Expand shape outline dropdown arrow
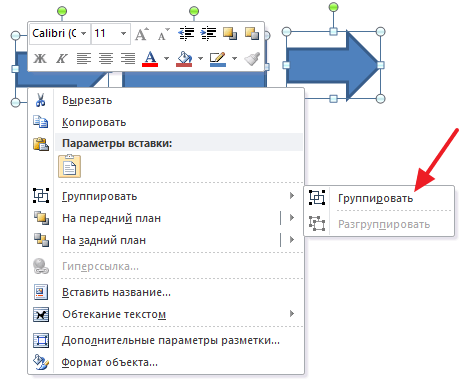This screenshot has width=462, height=382. pos(234,59)
